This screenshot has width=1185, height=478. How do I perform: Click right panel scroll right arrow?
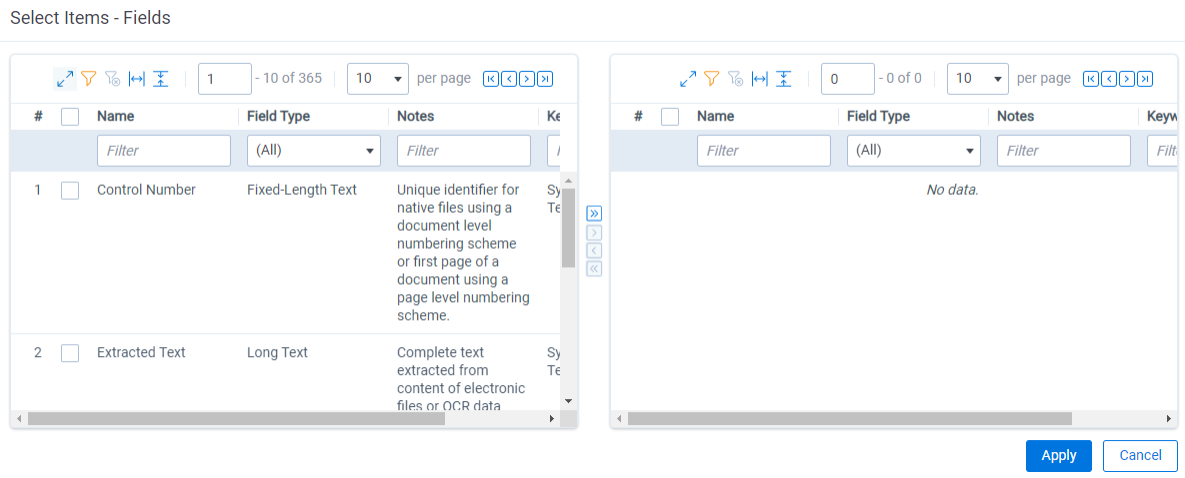pos(1168,418)
